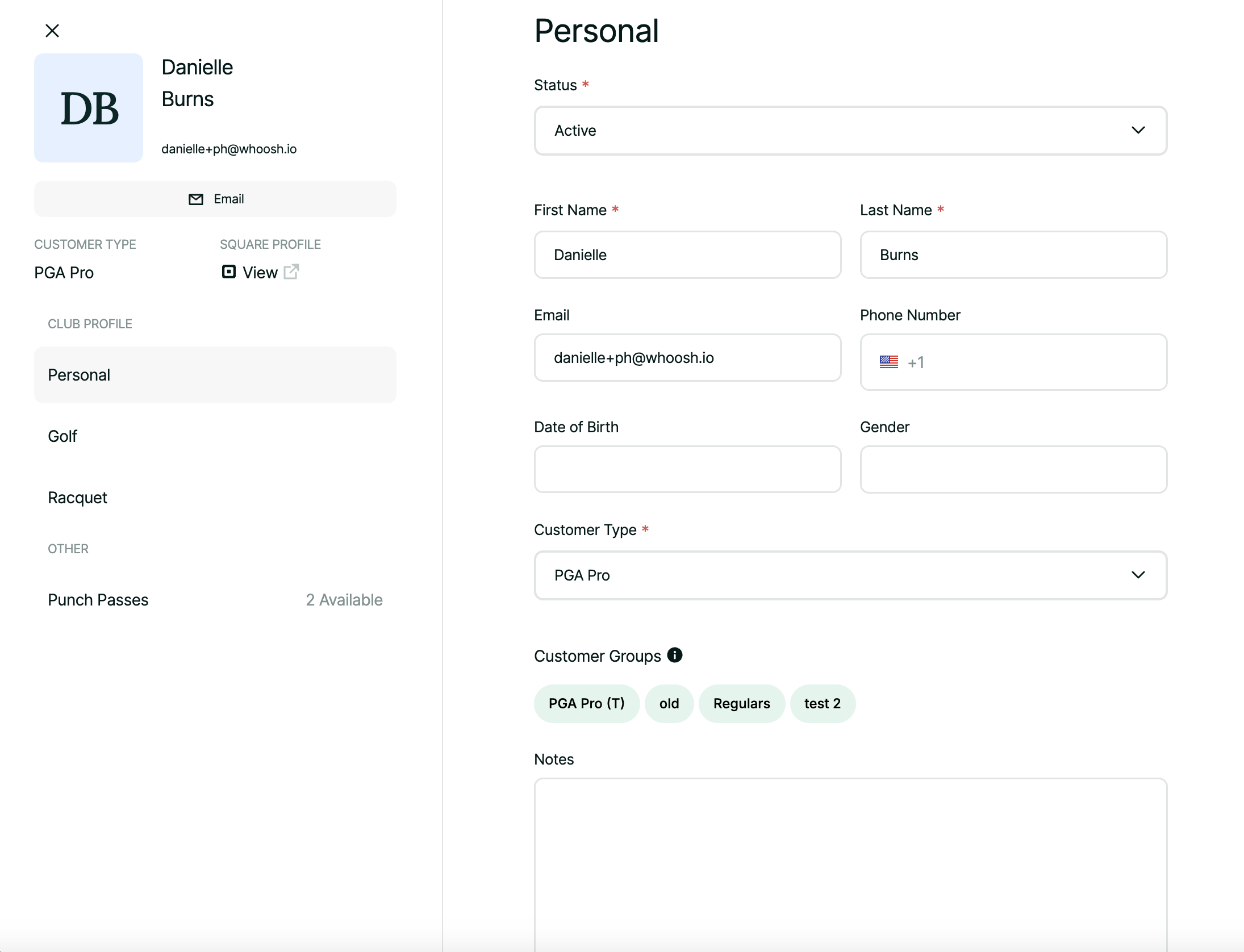Click the Status dropdown chevron
This screenshot has width=1244, height=952.
click(x=1138, y=131)
